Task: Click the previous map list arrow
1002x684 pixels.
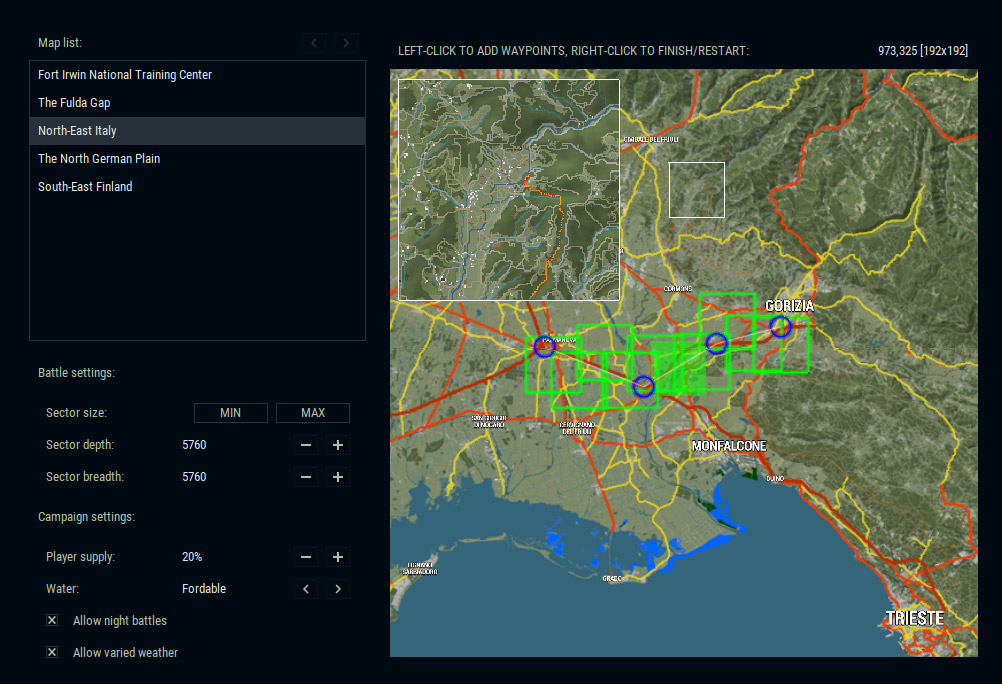Action: pos(314,43)
